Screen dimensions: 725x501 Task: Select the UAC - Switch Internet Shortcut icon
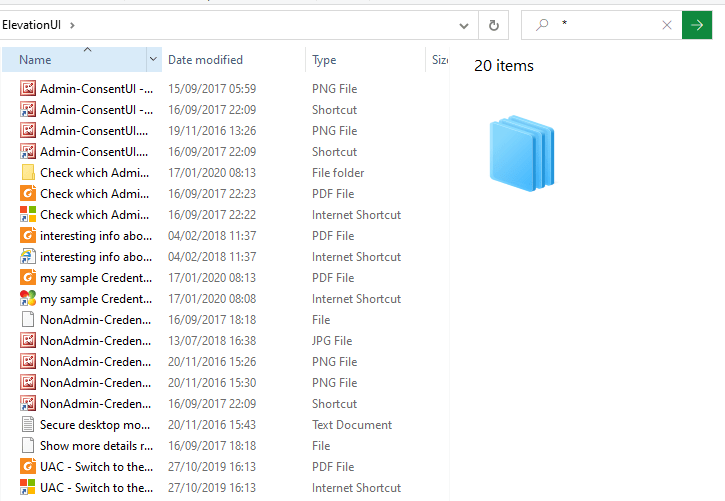coord(28,488)
